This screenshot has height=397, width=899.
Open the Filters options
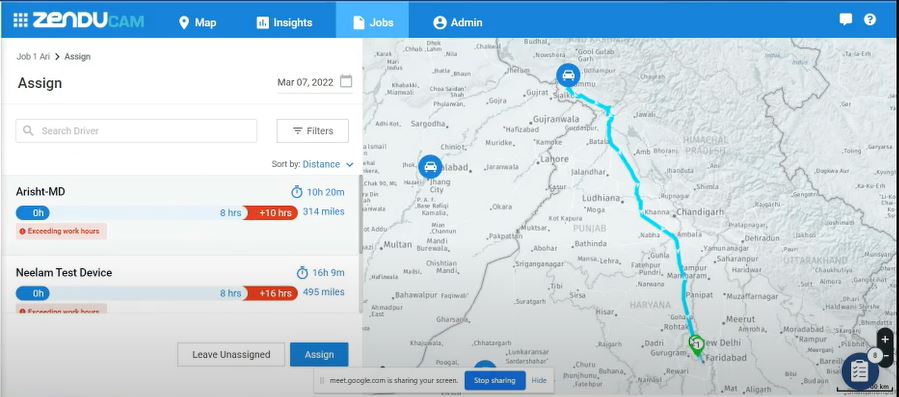tap(312, 131)
